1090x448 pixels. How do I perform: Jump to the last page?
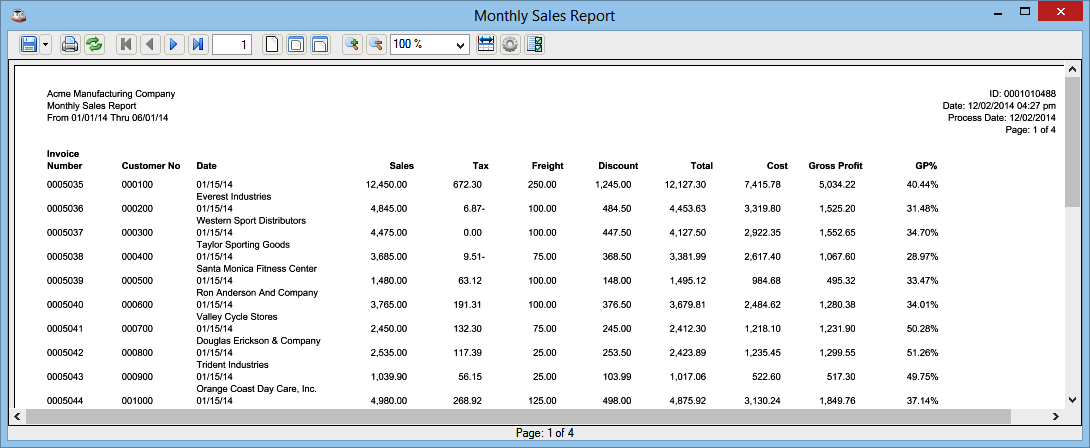pos(198,44)
